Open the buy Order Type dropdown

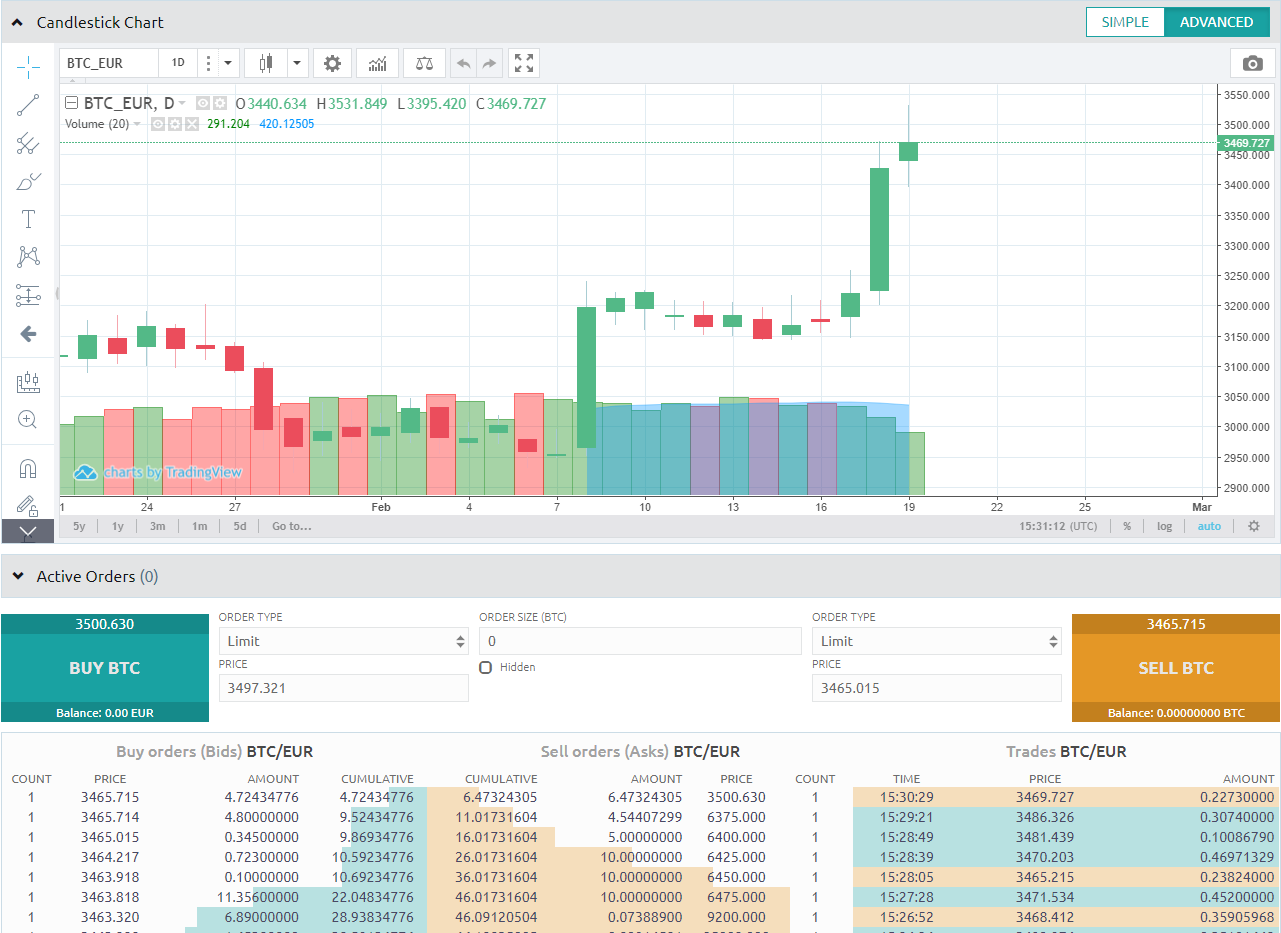(x=344, y=641)
